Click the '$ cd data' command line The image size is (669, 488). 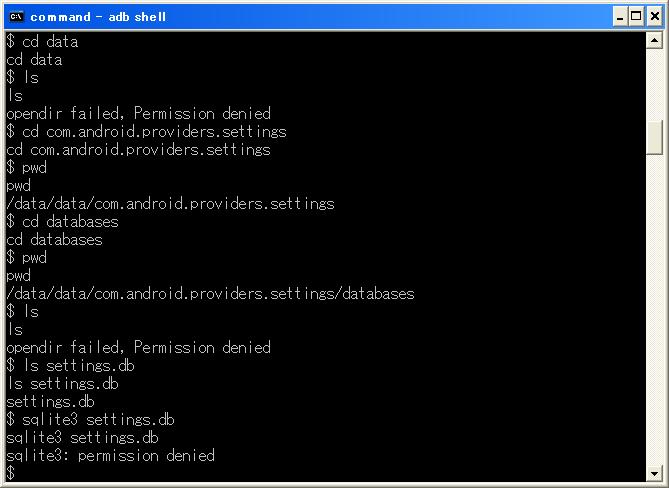(42, 41)
